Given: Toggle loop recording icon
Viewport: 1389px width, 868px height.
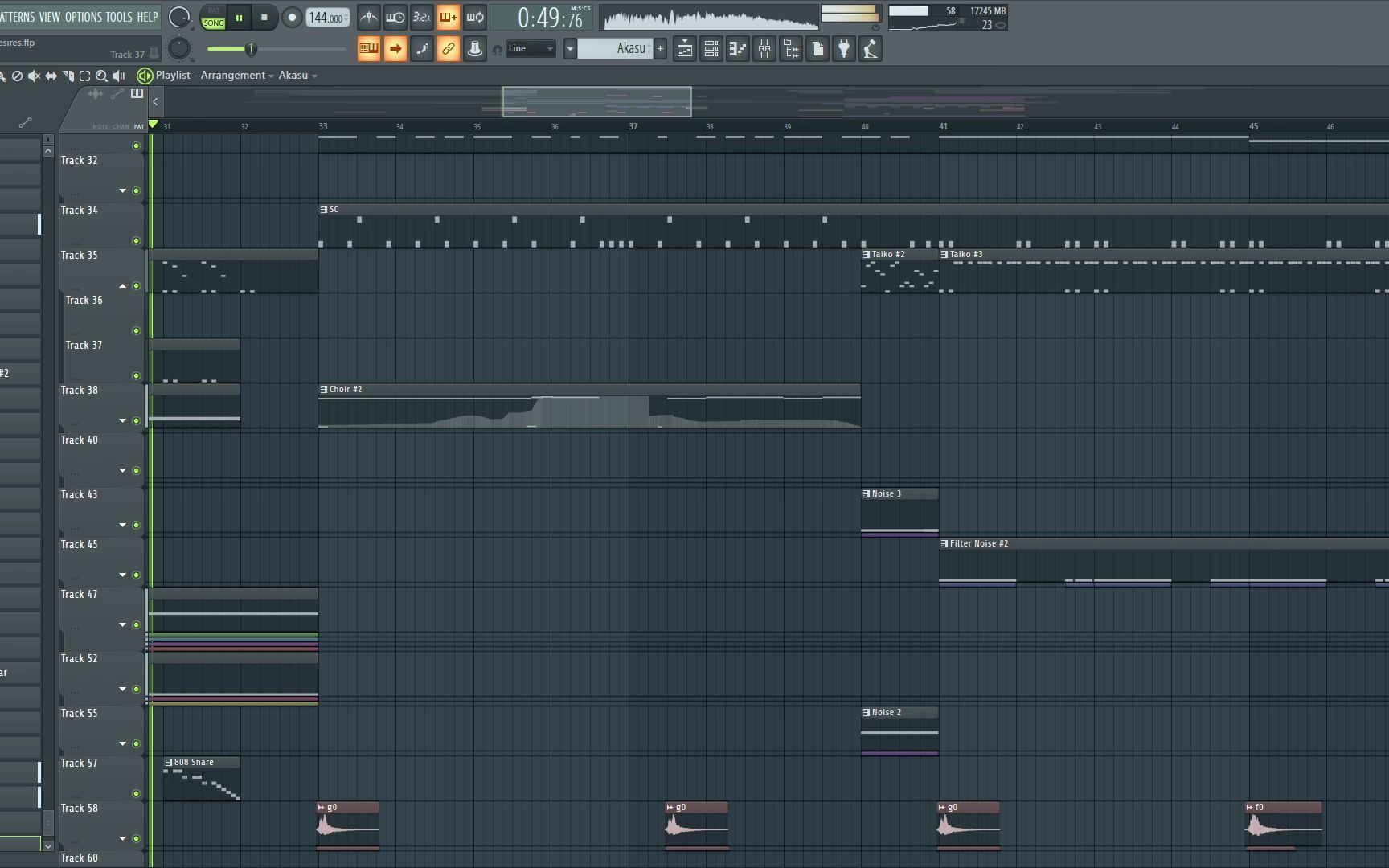Looking at the screenshot, I should coord(475,17).
